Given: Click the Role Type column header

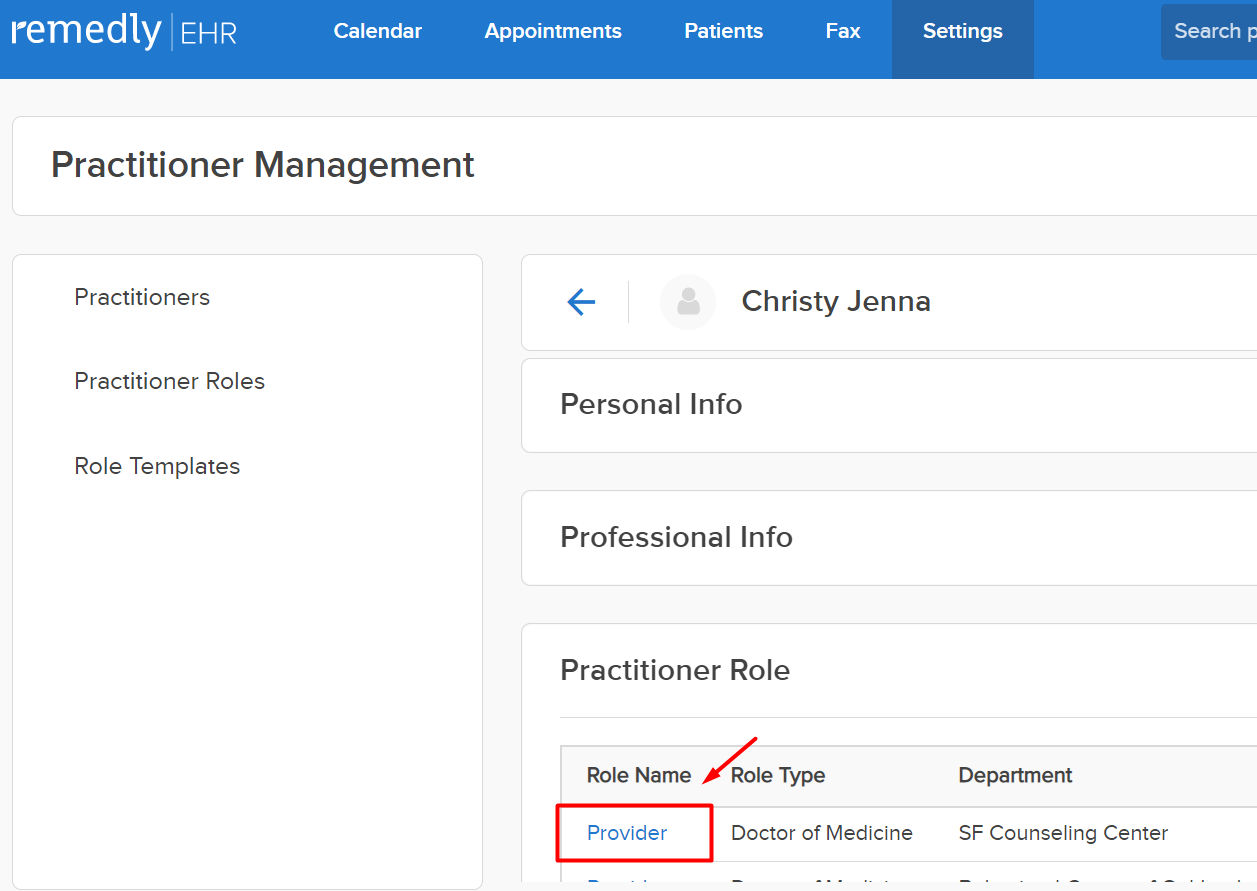Looking at the screenshot, I should click(778, 775).
